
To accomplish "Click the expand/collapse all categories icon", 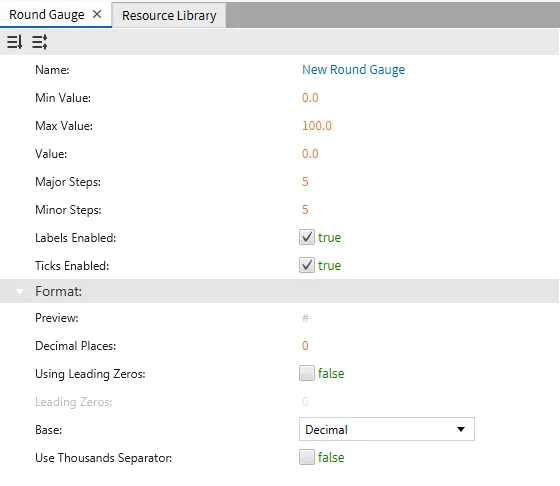I will pos(40,42).
